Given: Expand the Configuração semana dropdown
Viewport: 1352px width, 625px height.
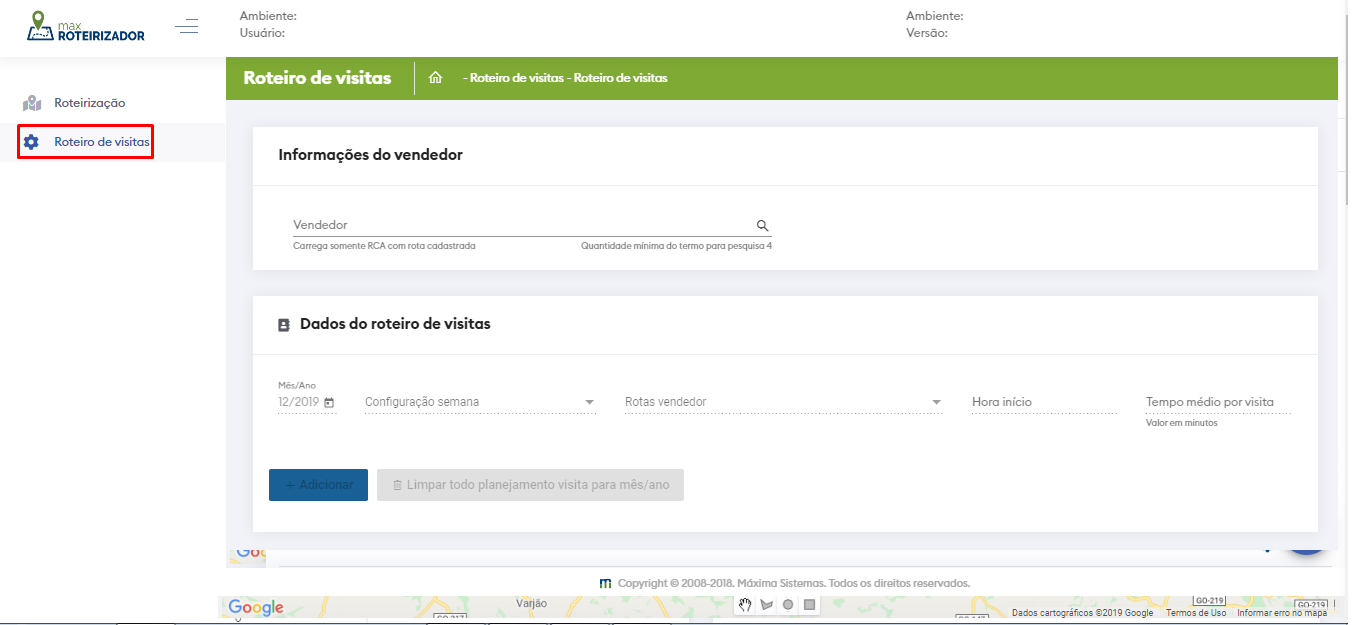Looking at the screenshot, I should [589, 403].
